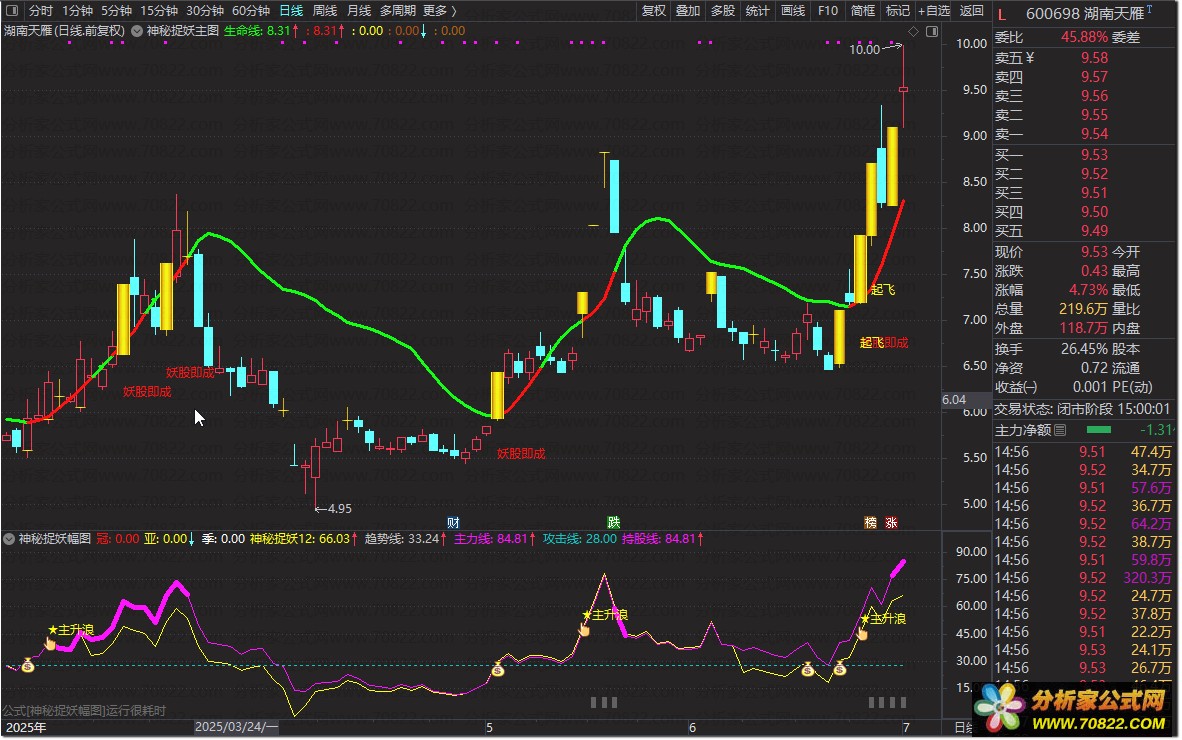Image resolution: width=1182 pixels, height=740 pixels.
Task: Click first 主升浪 pointing hand icon
Action: (x=50, y=643)
